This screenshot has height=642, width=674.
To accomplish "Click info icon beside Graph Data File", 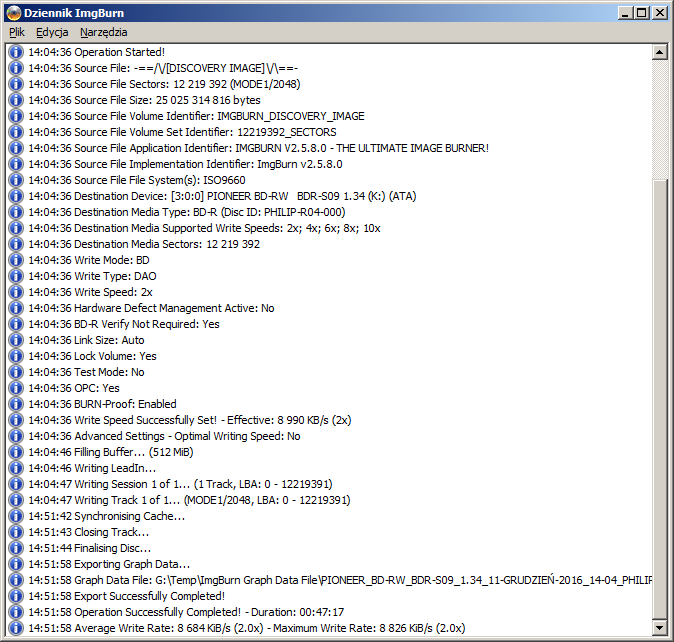I will [x=15, y=580].
